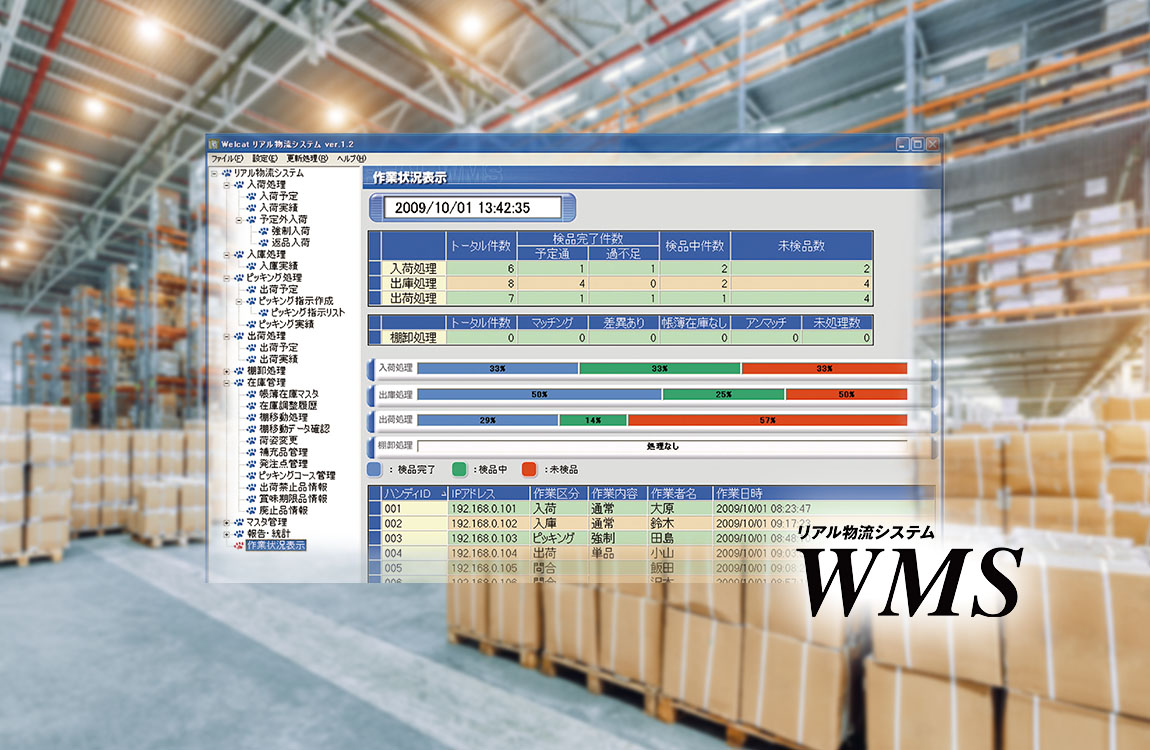Click the paw icon beside 報告・統計
The image size is (1150, 750).
pos(239,534)
